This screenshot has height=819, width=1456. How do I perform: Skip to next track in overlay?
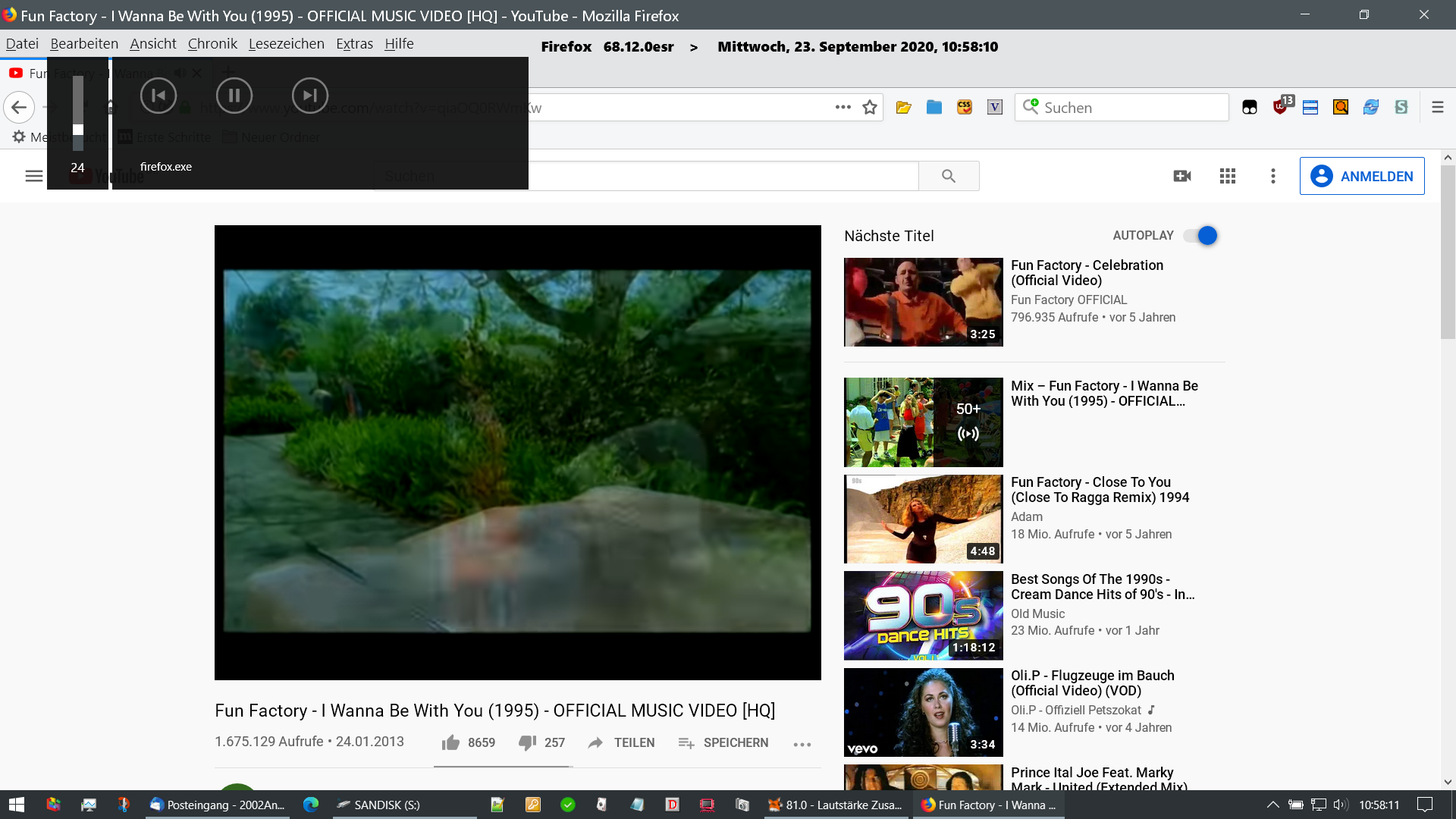coord(309,96)
